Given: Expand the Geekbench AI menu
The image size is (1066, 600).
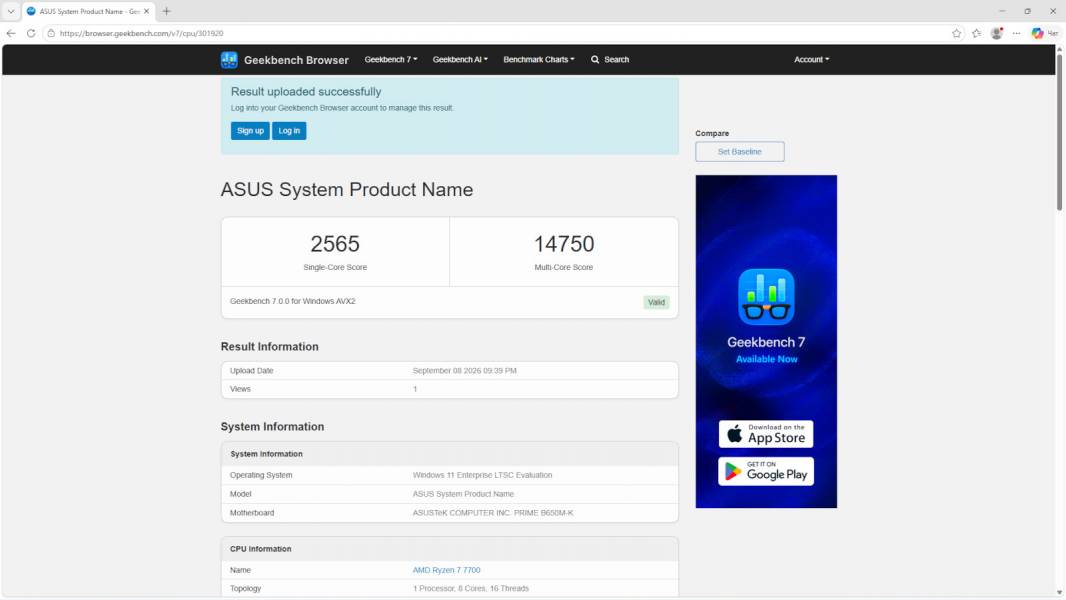Looking at the screenshot, I should 460,60.
